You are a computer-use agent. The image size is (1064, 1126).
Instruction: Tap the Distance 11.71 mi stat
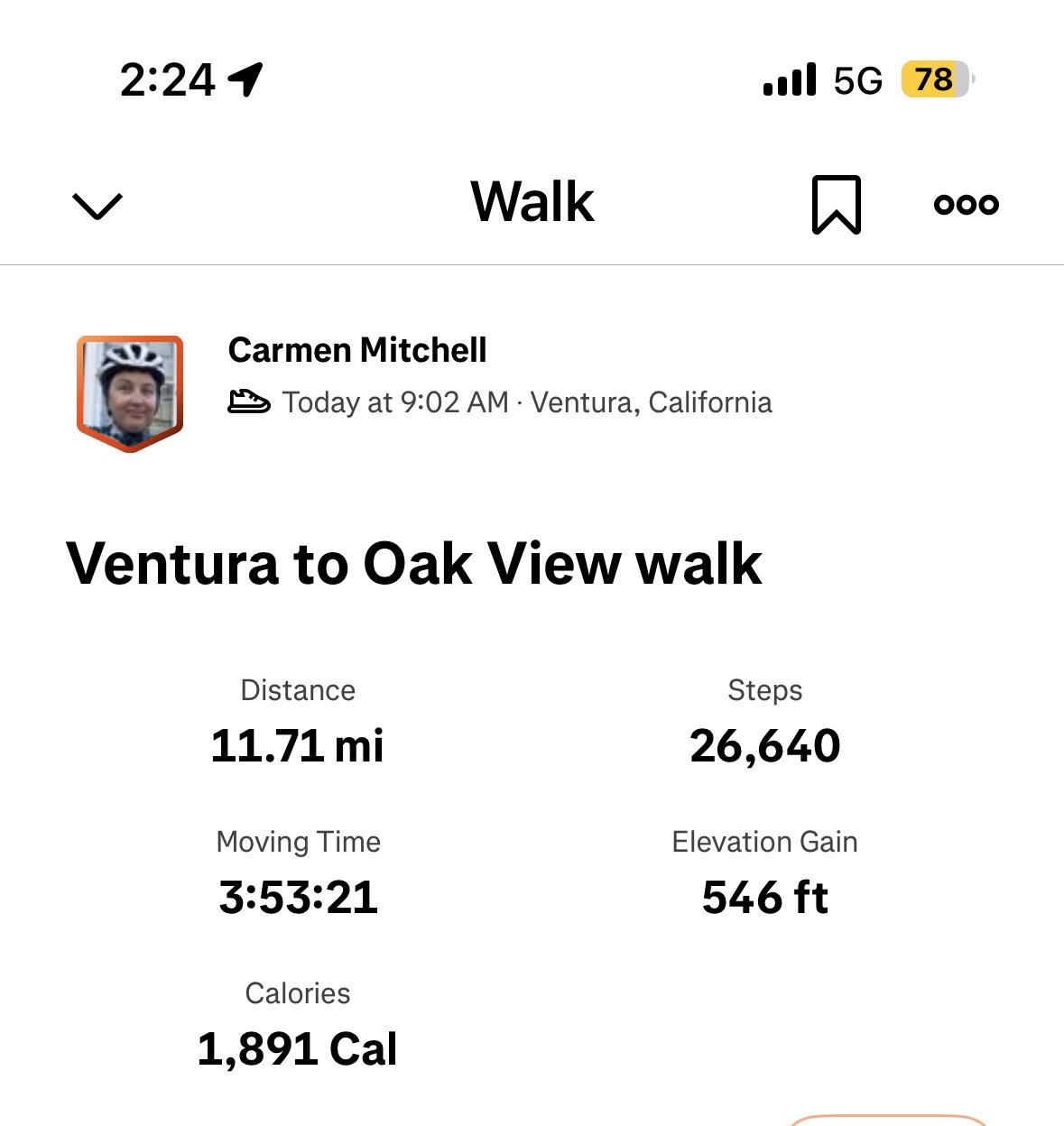coord(298,745)
